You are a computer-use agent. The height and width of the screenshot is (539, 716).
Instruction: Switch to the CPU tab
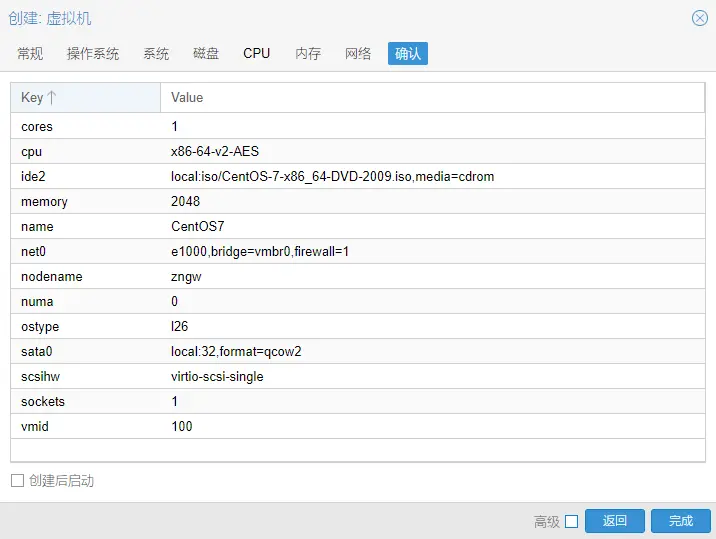257,54
